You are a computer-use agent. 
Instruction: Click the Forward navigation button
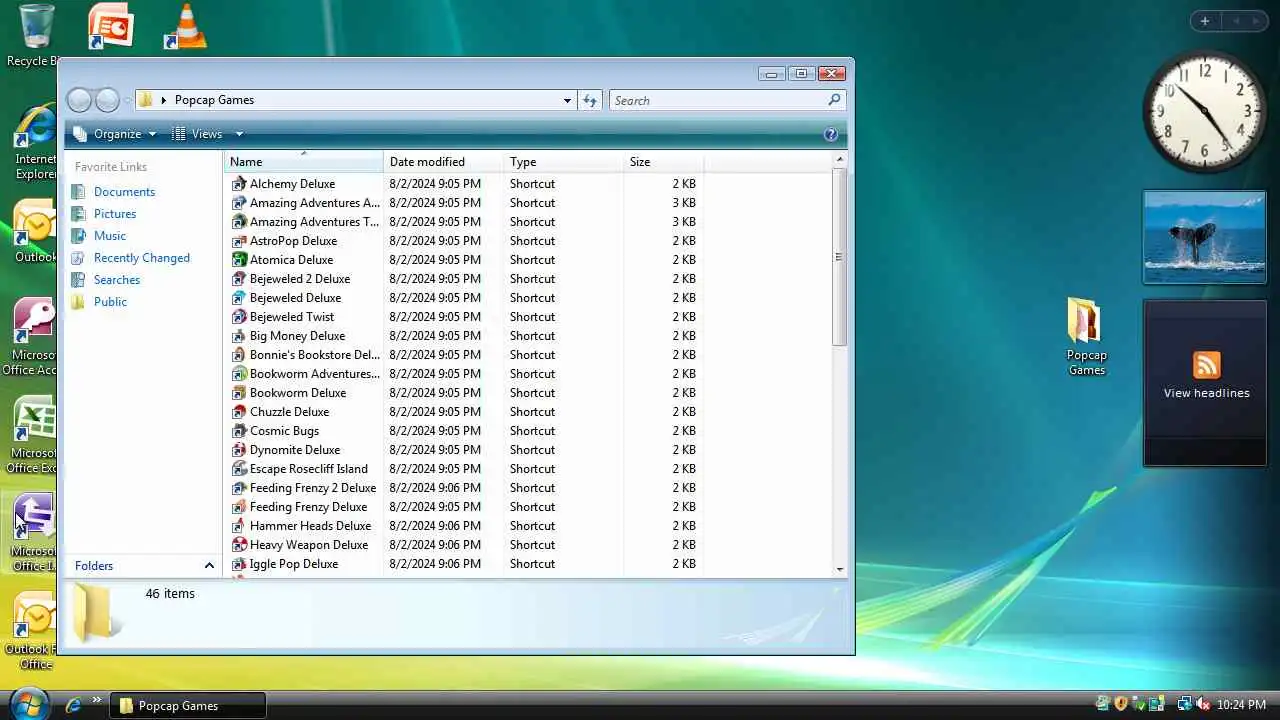[108, 100]
